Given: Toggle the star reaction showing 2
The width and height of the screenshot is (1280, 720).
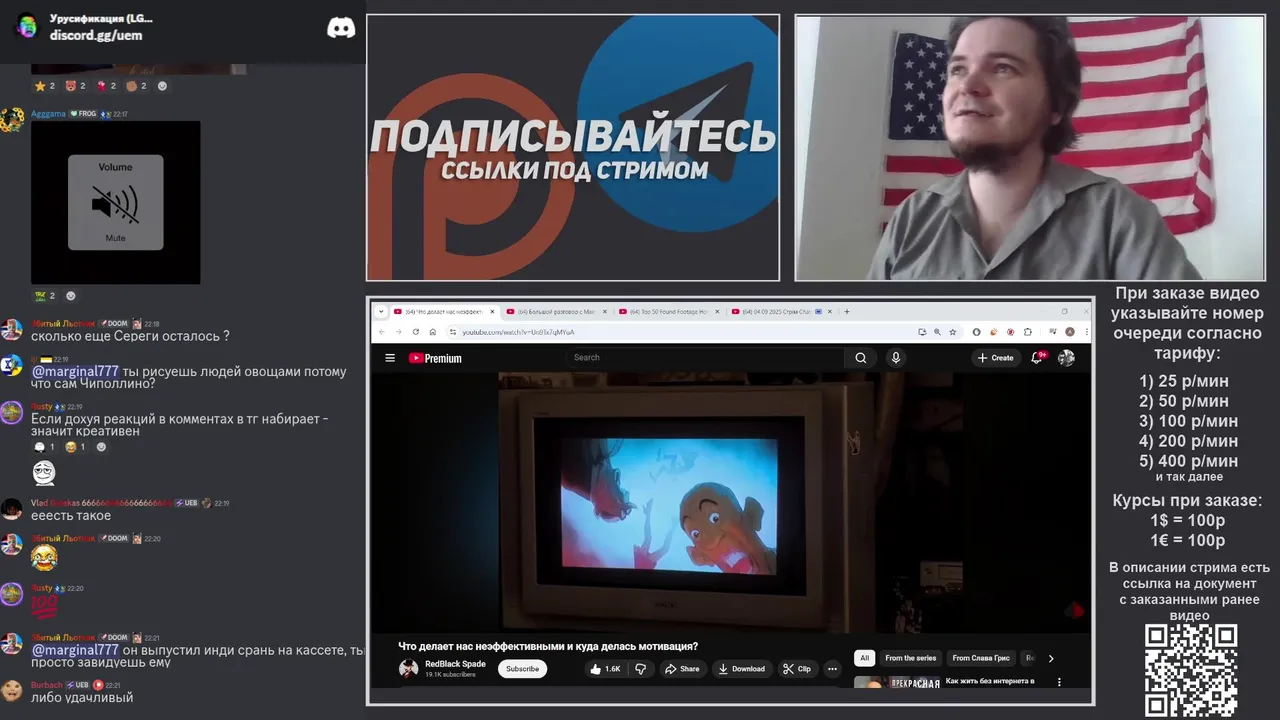Looking at the screenshot, I should (x=45, y=86).
